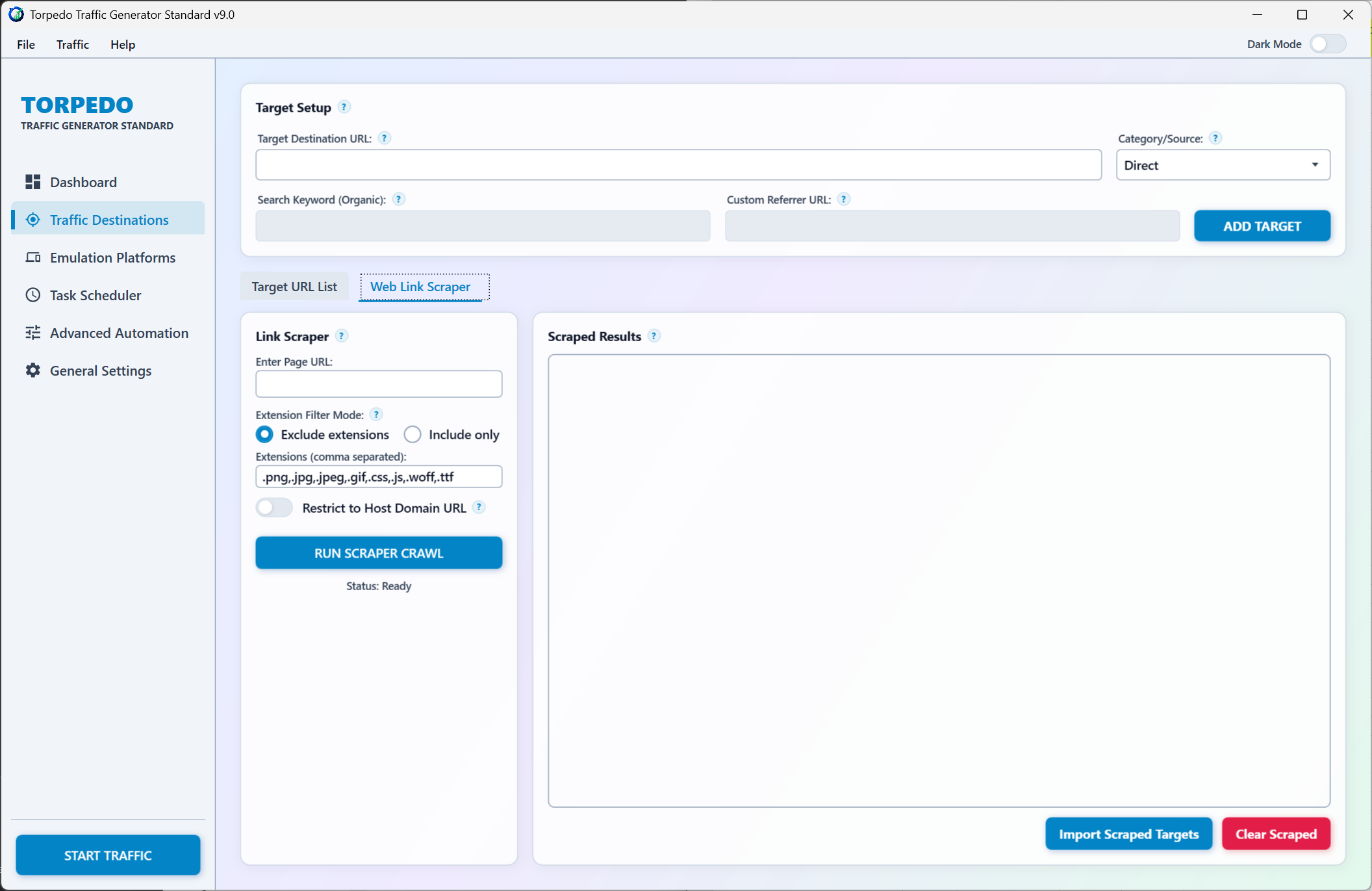The image size is (1372, 891).
Task: Click the Advanced Automation sliders icon
Action: click(32, 333)
